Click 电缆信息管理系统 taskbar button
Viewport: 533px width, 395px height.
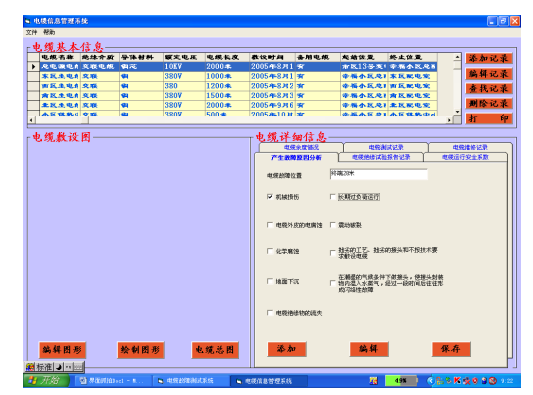269,381
